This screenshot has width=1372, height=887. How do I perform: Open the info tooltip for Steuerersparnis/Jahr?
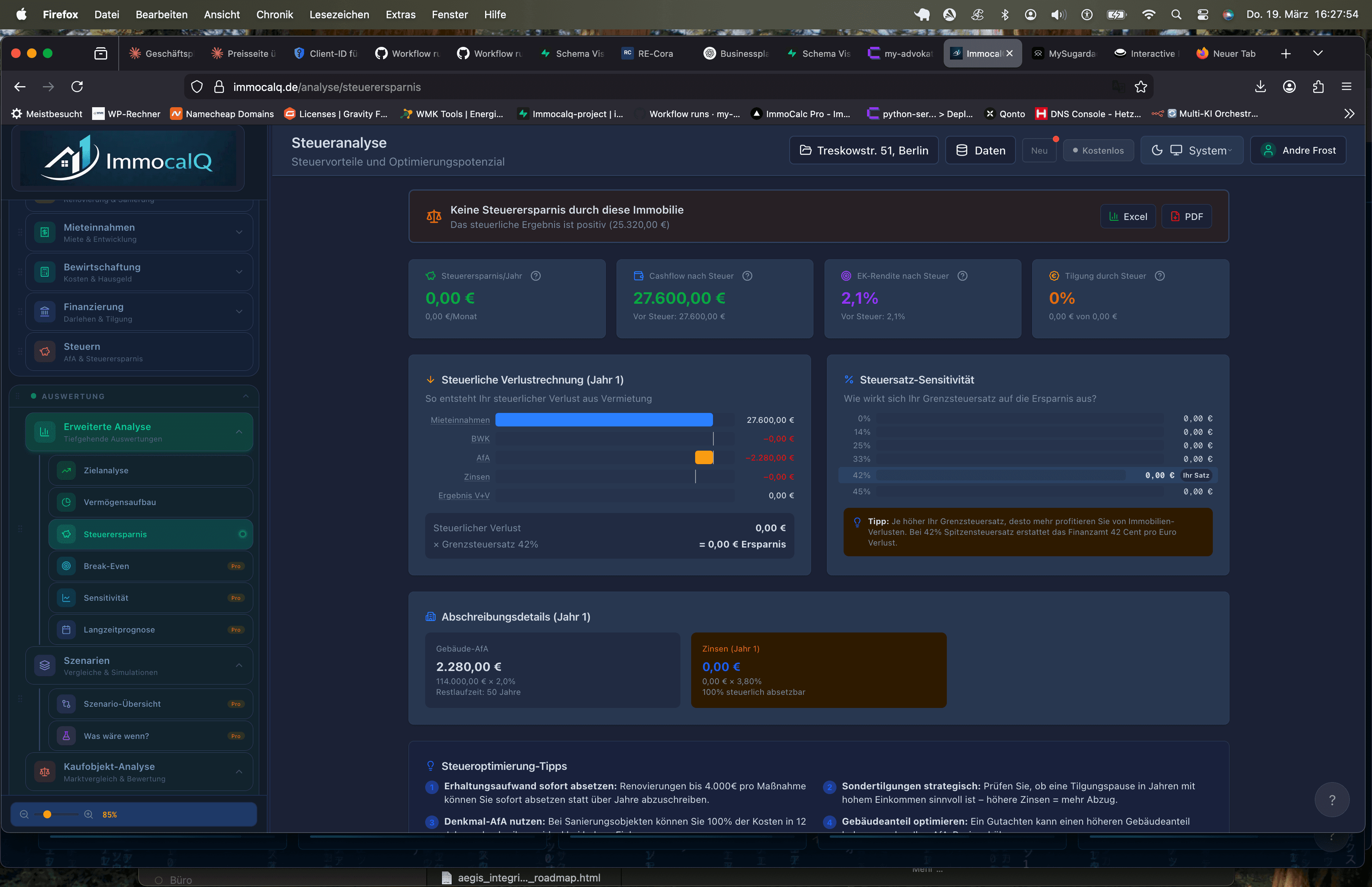(x=536, y=276)
